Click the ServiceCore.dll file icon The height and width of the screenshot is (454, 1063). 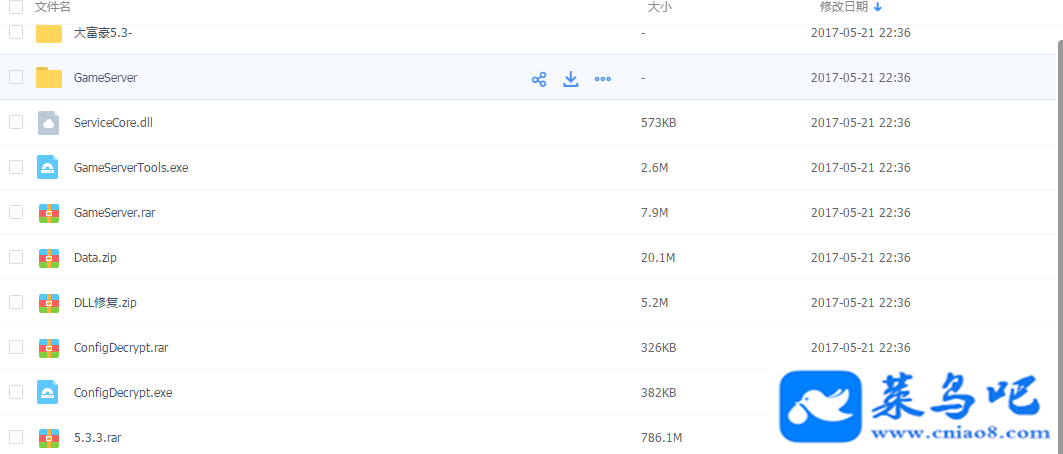tap(49, 123)
